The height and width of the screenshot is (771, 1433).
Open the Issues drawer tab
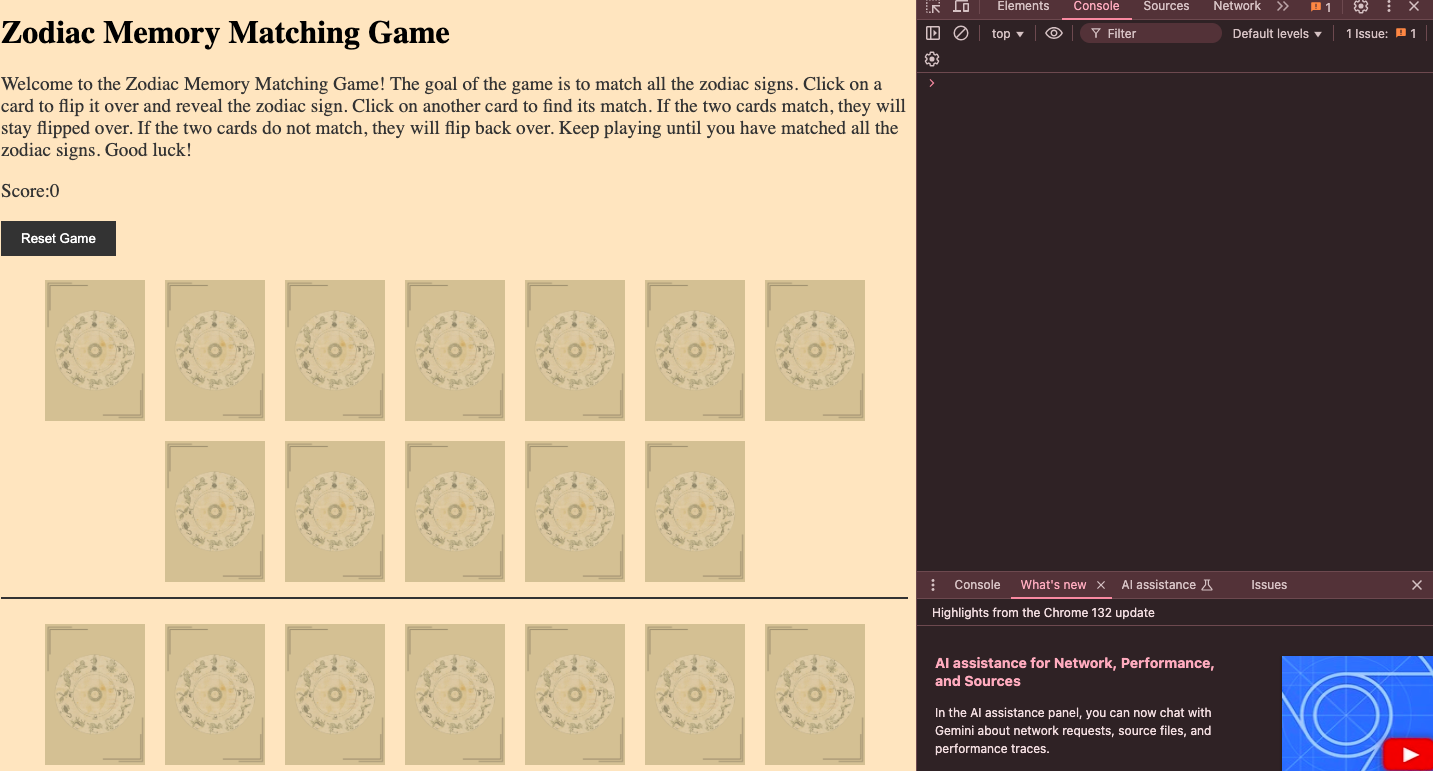tap(1269, 585)
